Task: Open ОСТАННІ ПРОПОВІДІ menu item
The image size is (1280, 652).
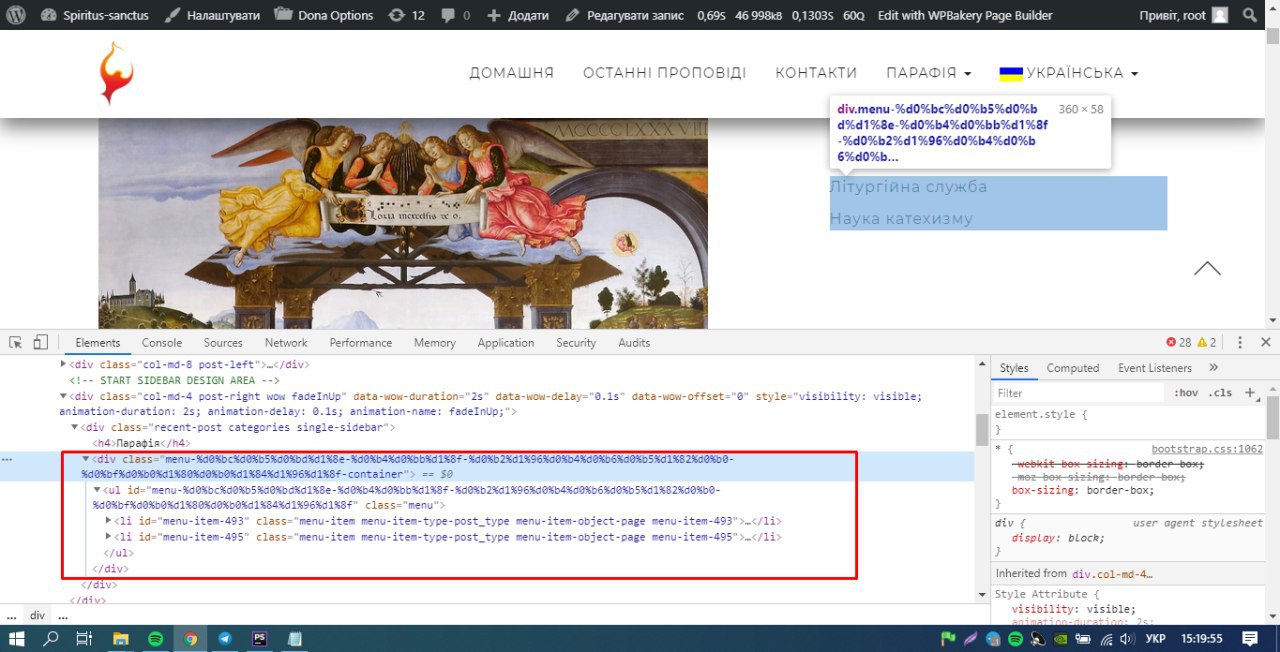Action: [665, 73]
